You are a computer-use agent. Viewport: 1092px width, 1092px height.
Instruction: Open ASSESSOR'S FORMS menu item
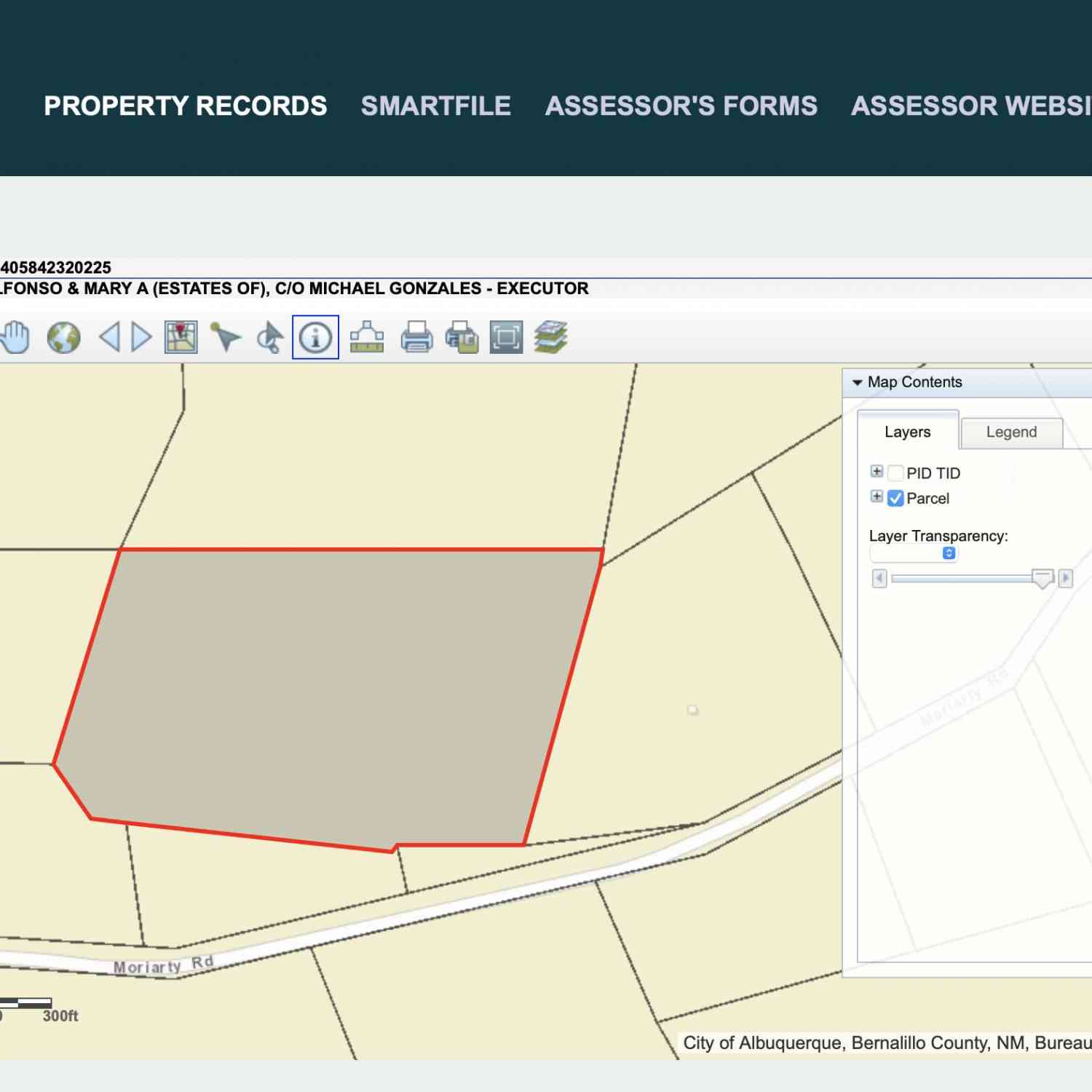tap(681, 106)
